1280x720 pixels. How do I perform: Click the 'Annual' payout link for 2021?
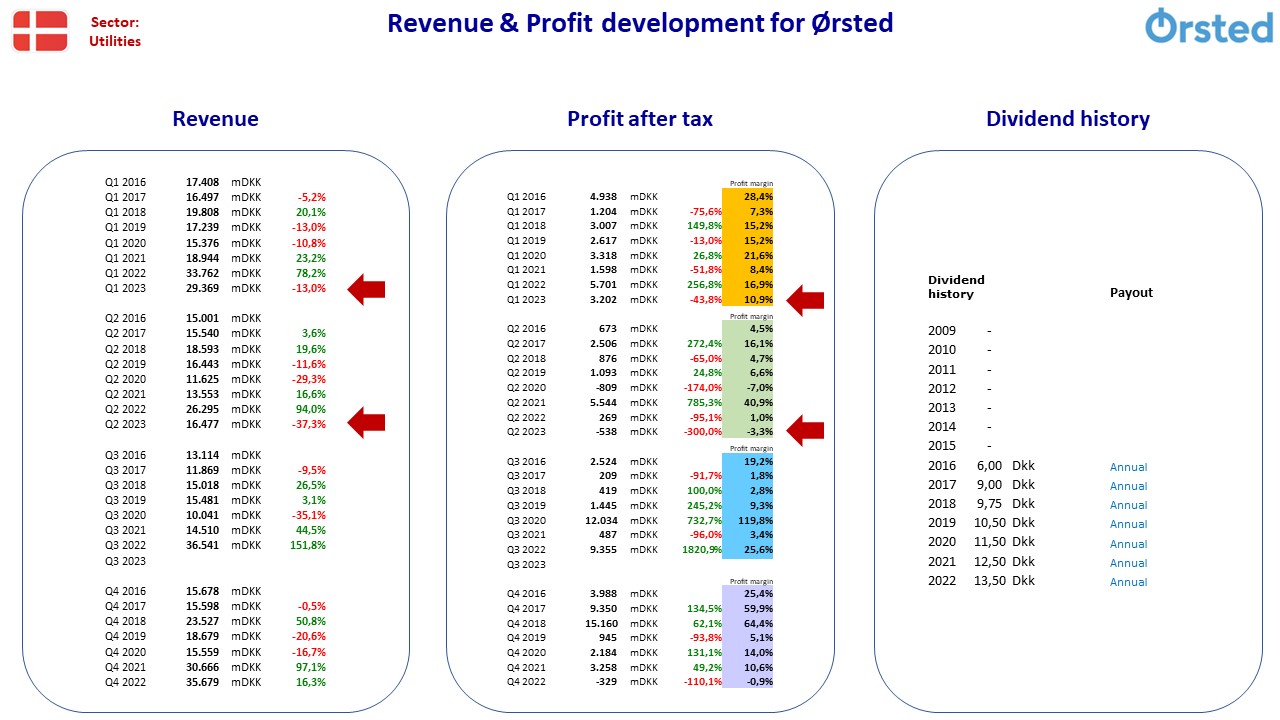tap(1128, 563)
